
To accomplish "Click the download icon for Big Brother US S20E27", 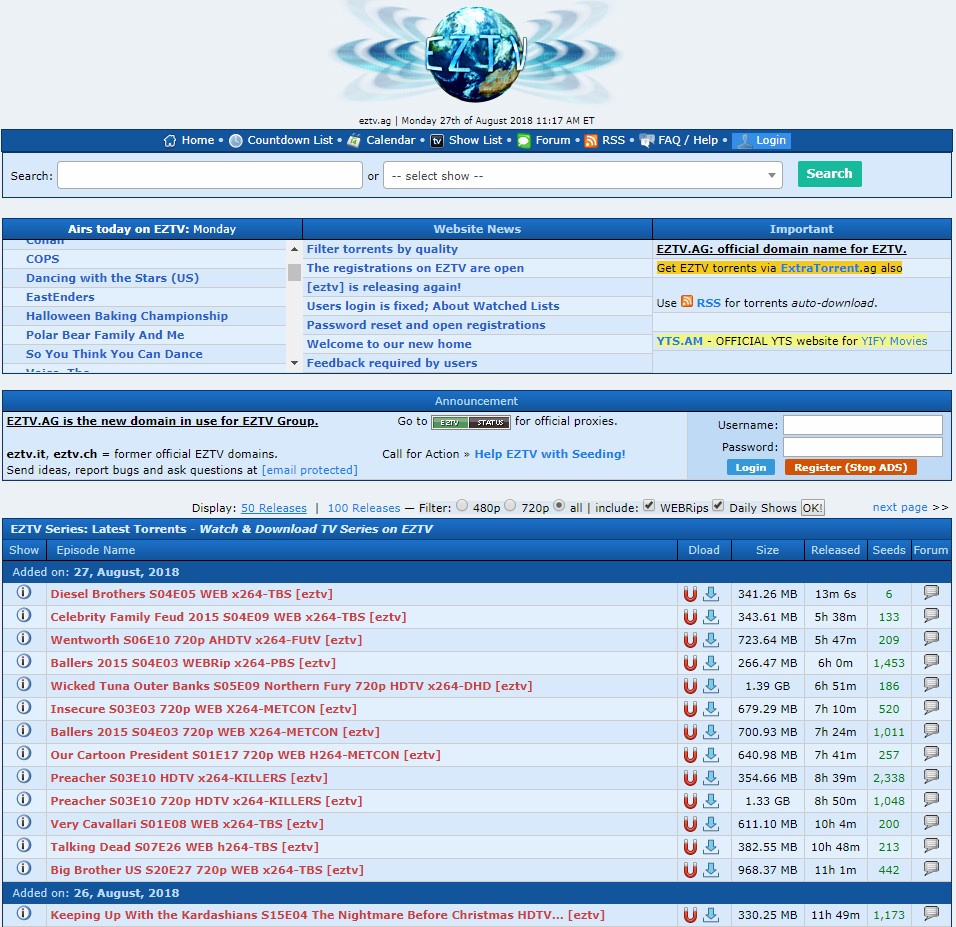I will pyautogui.click(x=711, y=870).
